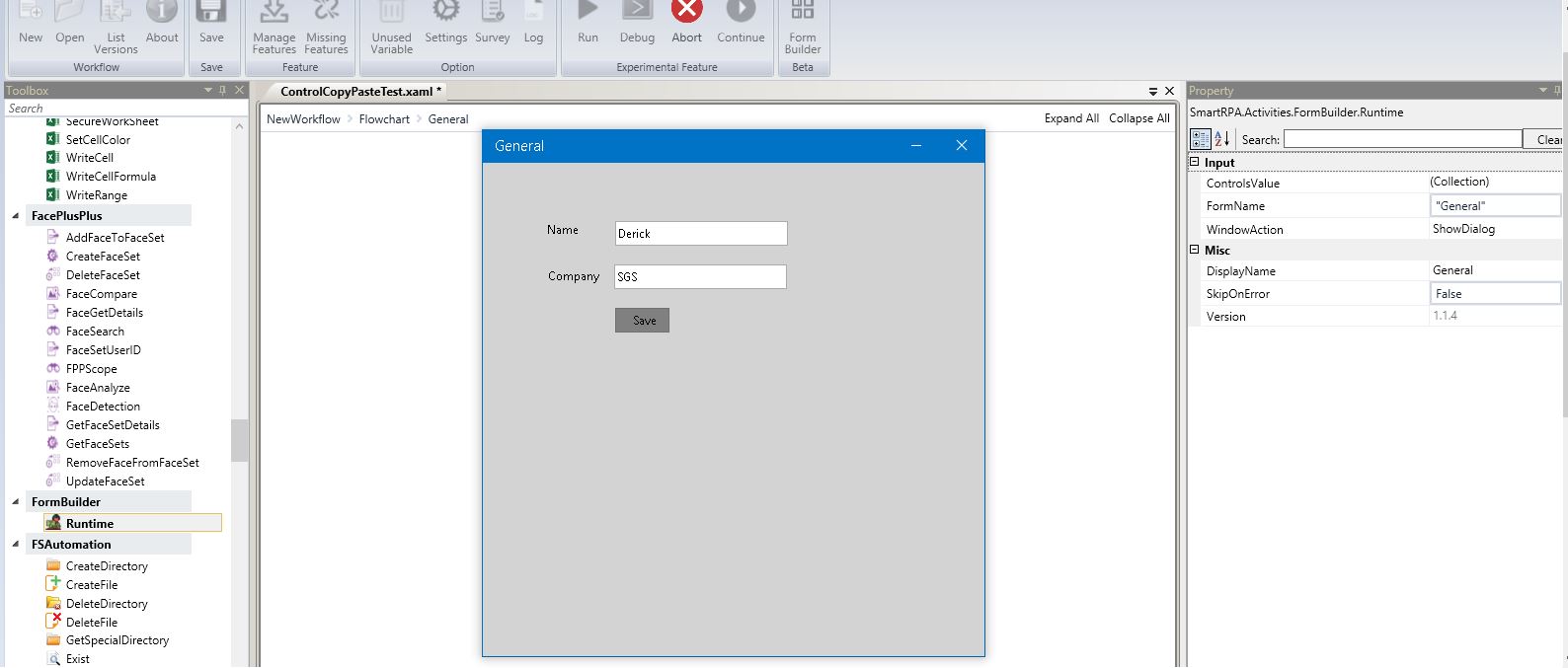The width and height of the screenshot is (1568, 668).
Task: Click the Save disk icon in ribbon
Action: 211,12
